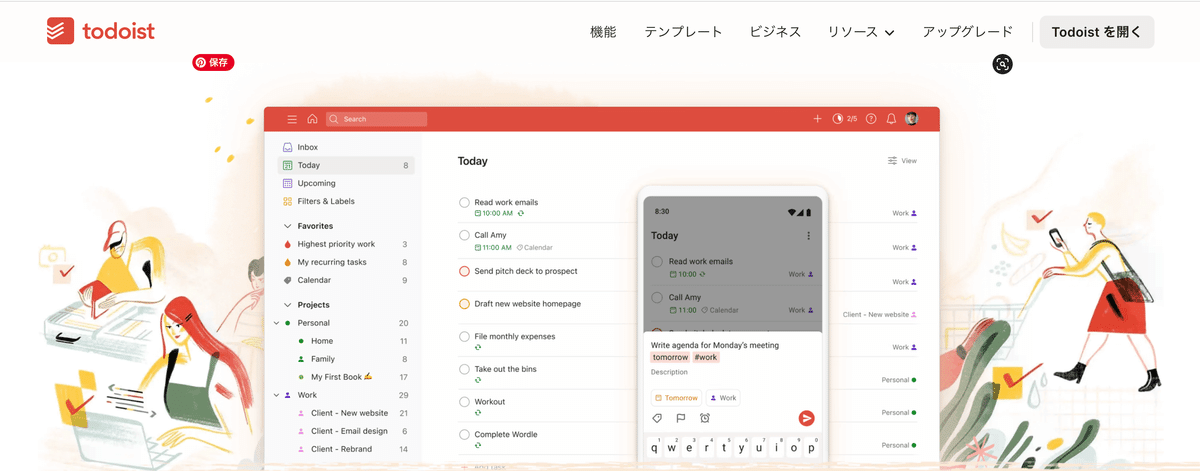This screenshot has width=1200, height=471.
Task: Open the 機能 menu item
Action: point(603,32)
